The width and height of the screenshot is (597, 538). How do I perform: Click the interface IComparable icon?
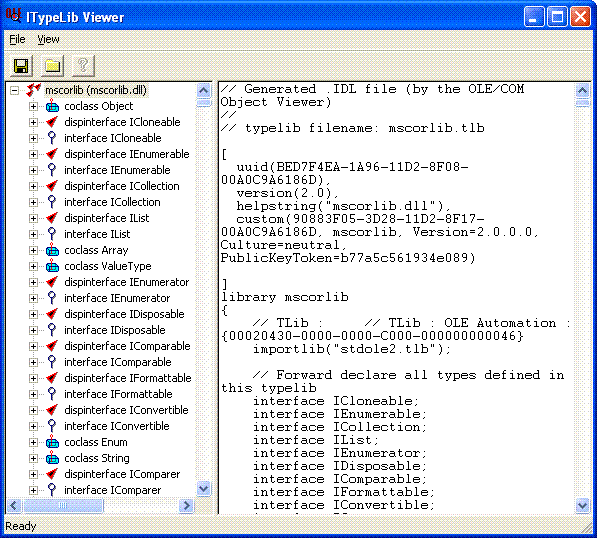pyautogui.click(x=52, y=362)
